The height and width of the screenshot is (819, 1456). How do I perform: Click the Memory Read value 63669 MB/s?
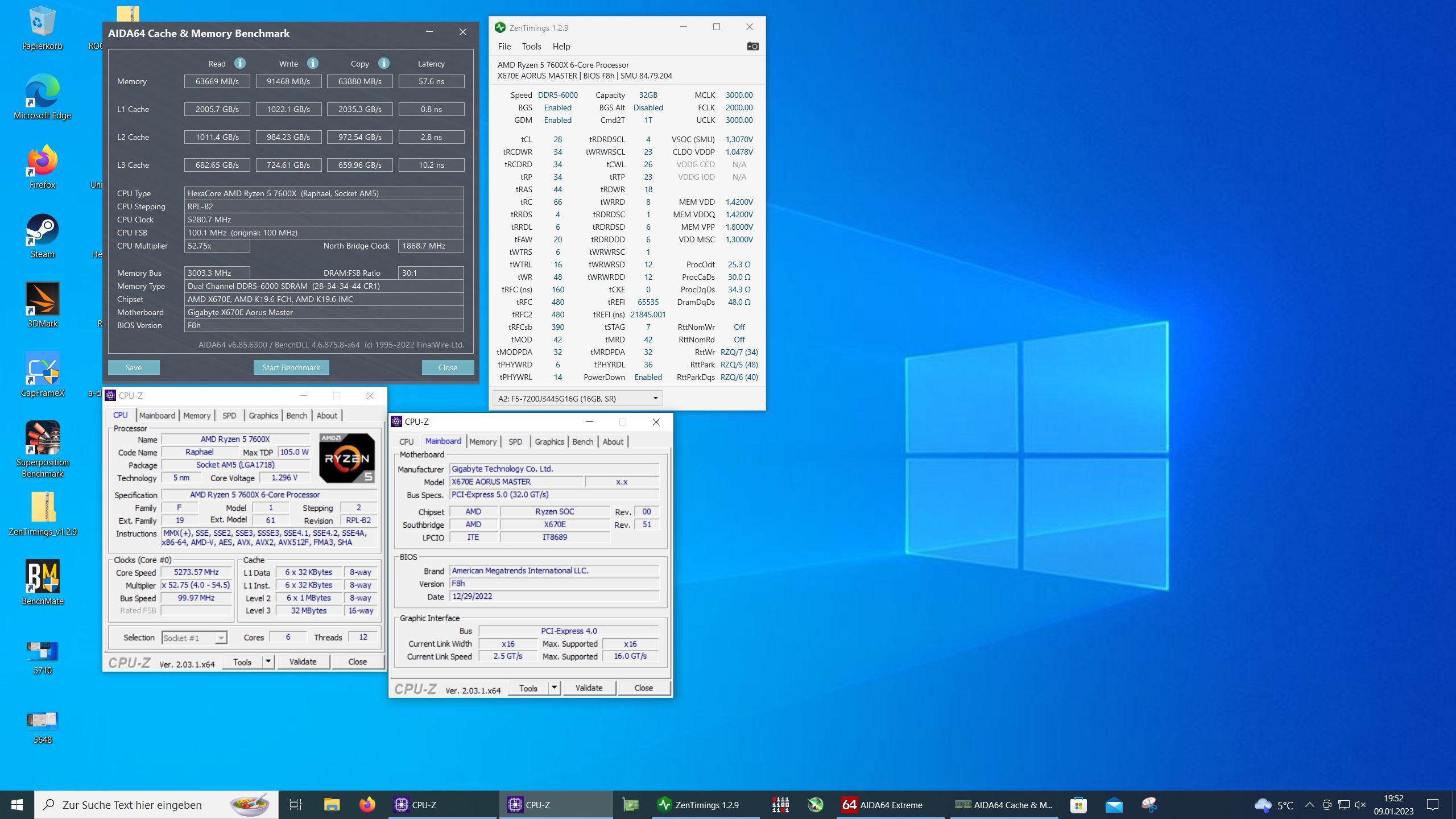(x=217, y=81)
